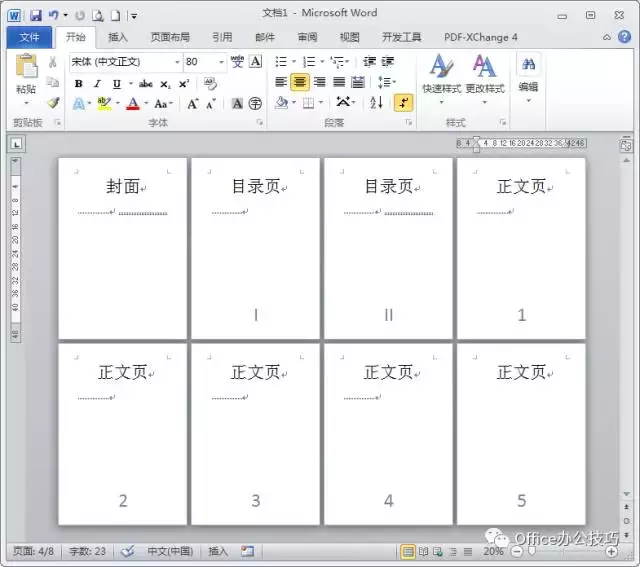The width and height of the screenshot is (640, 567).
Task: Click the Clear Formatting icon
Action: pyautogui.click(x=210, y=84)
